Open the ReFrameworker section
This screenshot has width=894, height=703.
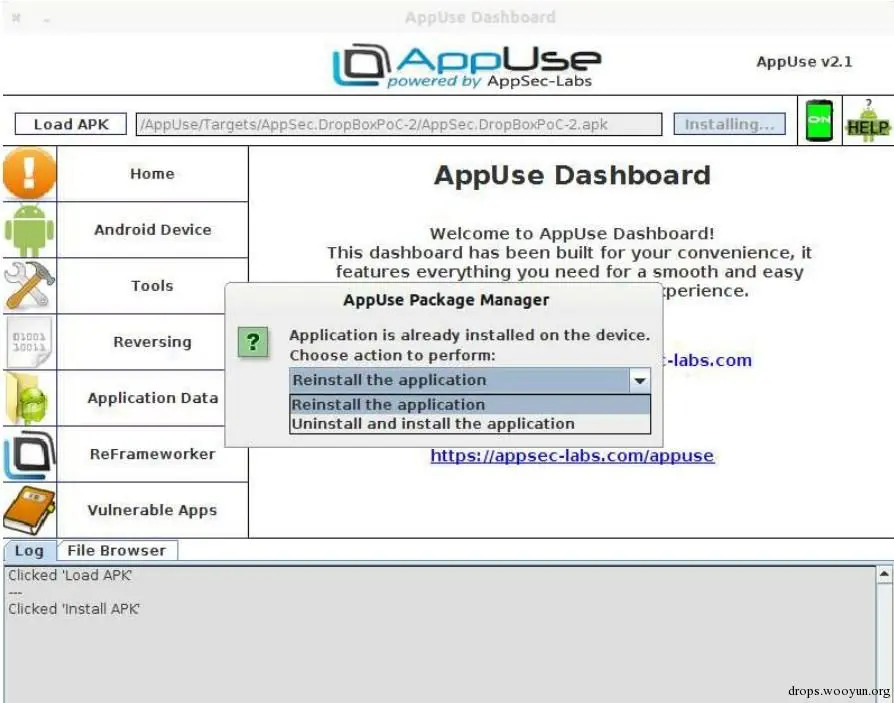click(x=152, y=454)
